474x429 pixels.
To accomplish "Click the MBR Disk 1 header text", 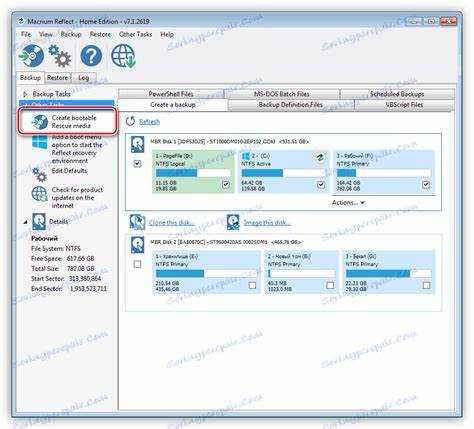I will tap(229, 142).
